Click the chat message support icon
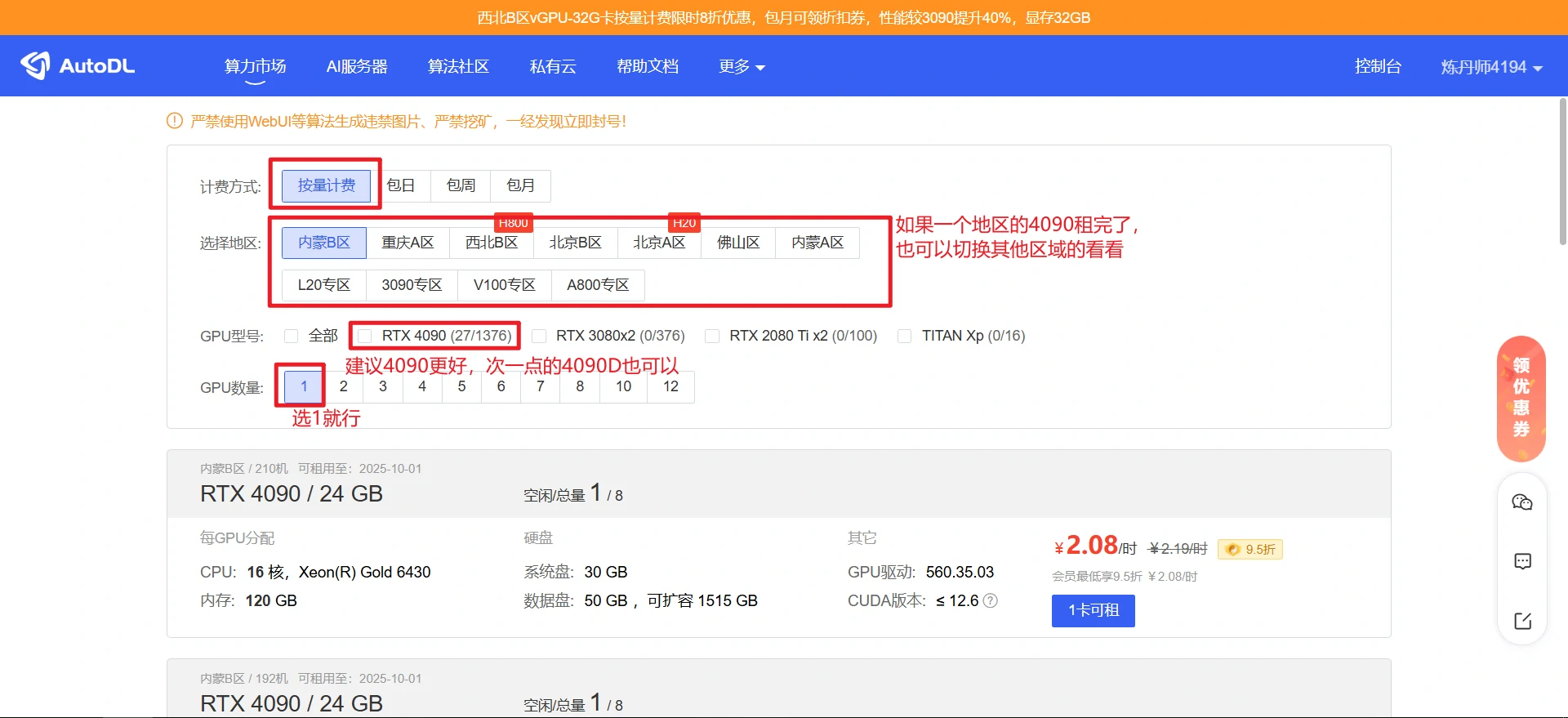The height and width of the screenshot is (718, 1568). tap(1522, 561)
